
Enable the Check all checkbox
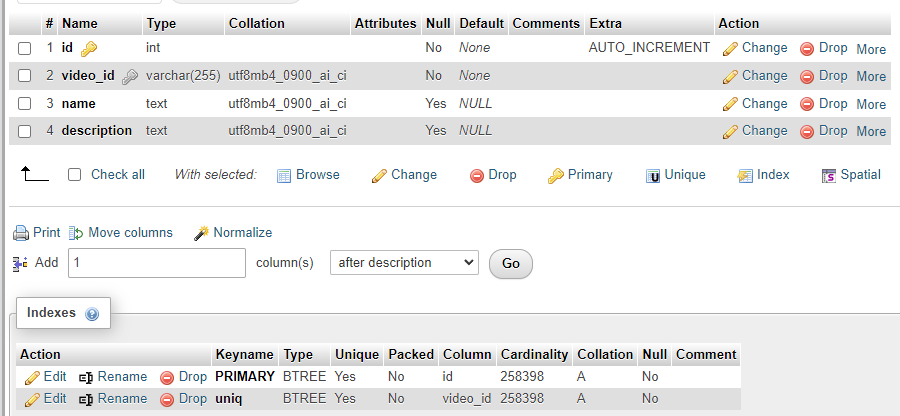(x=74, y=175)
